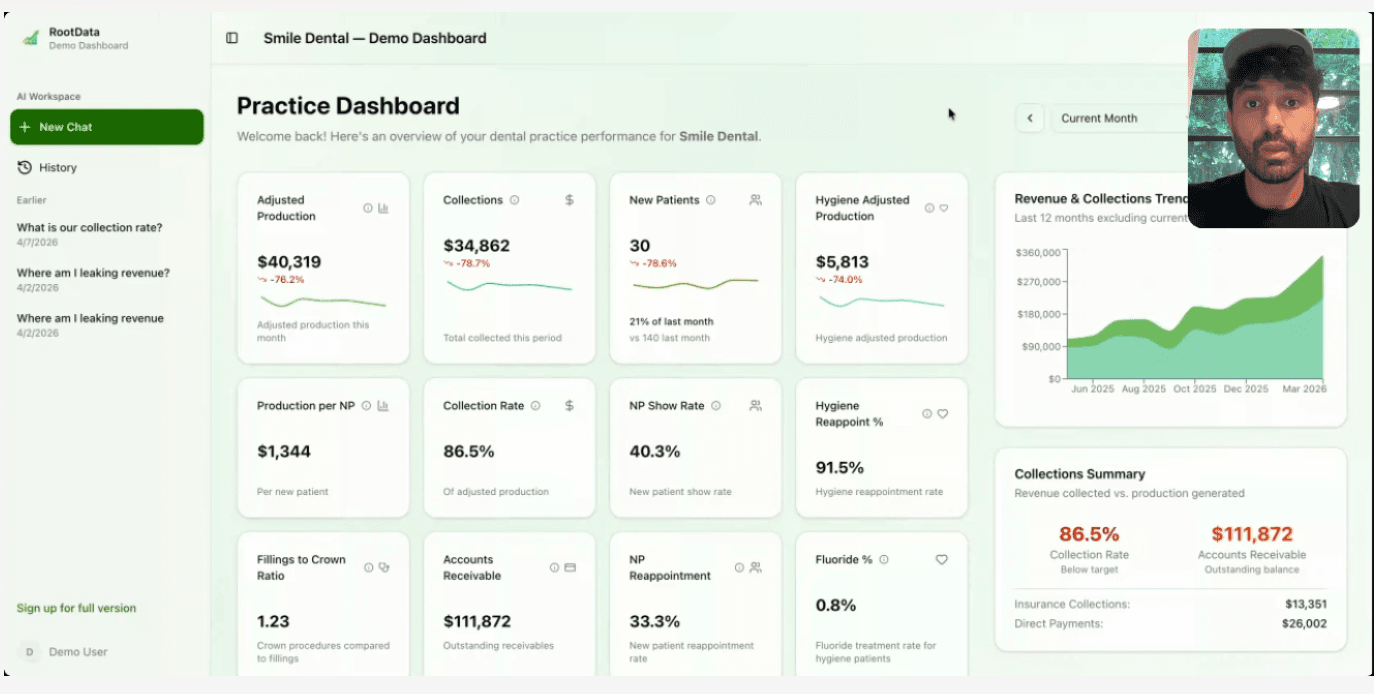
Task: Open the 'Where am I leaking revenue?' chat
Action: pos(94,273)
